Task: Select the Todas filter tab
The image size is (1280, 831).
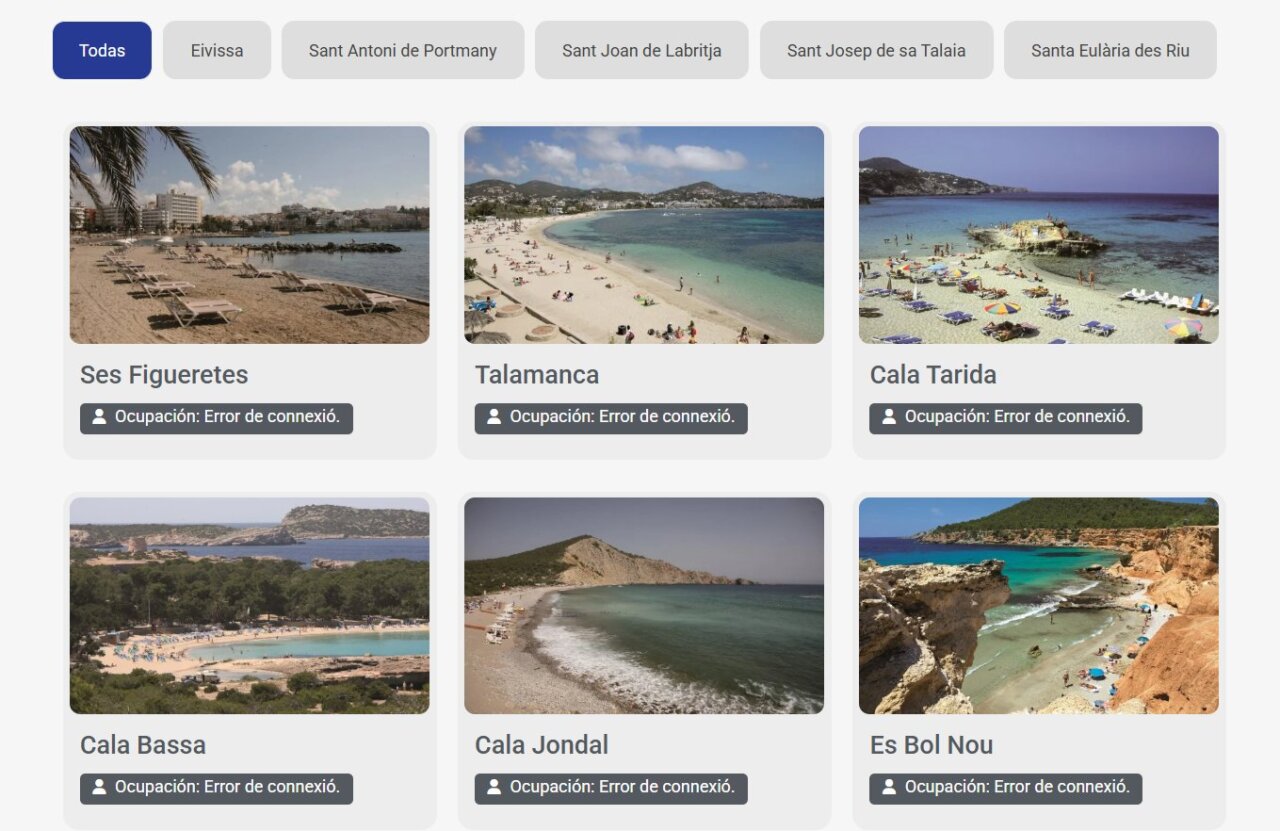Action: pyautogui.click(x=102, y=50)
